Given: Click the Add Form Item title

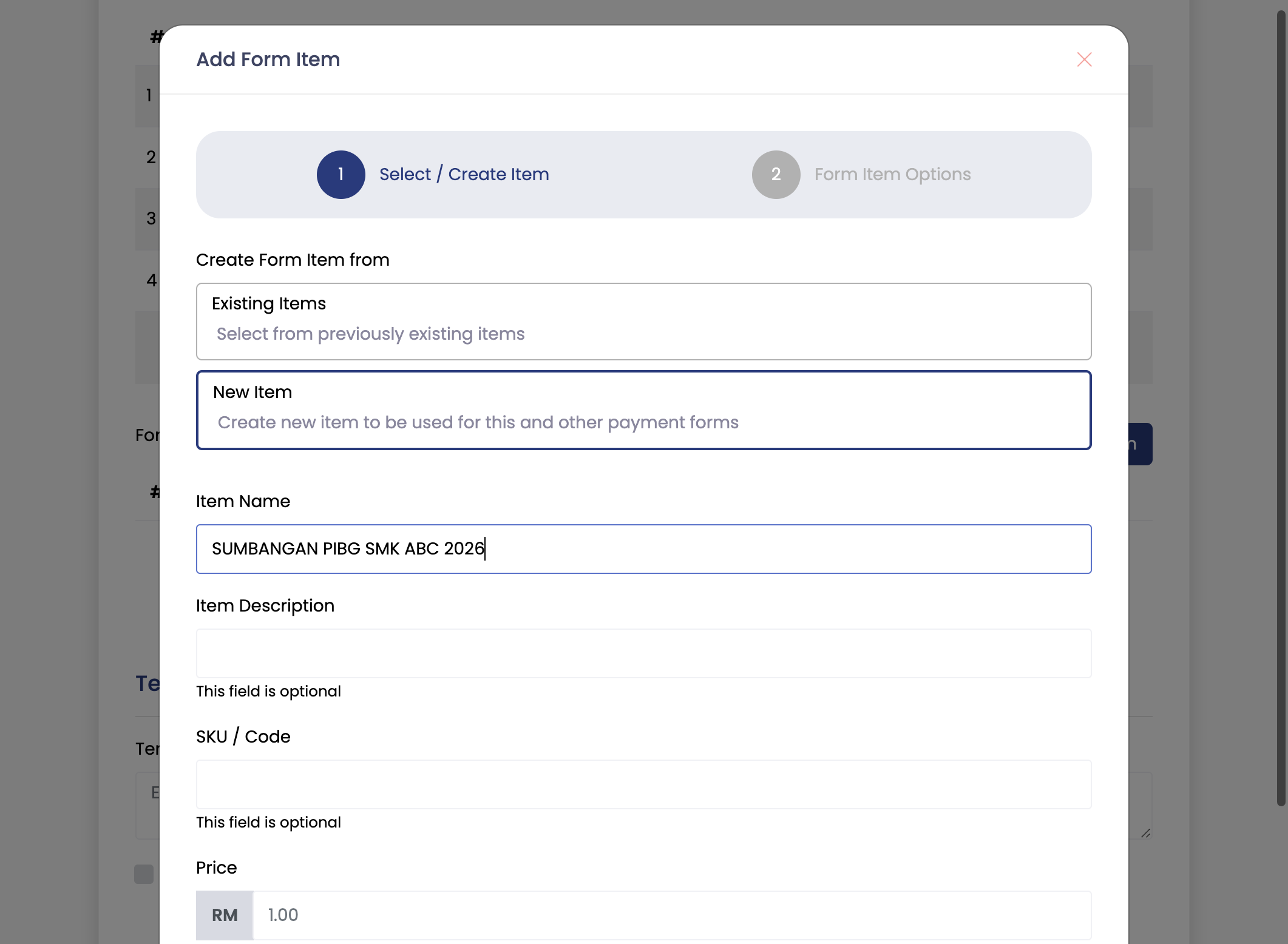Looking at the screenshot, I should (268, 59).
